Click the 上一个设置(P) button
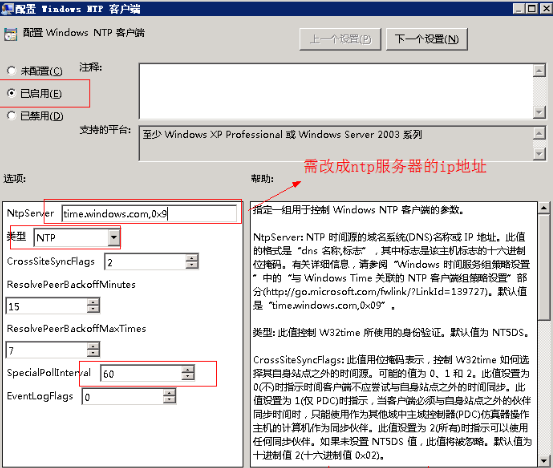 pyautogui.click(x=340, y=39)
